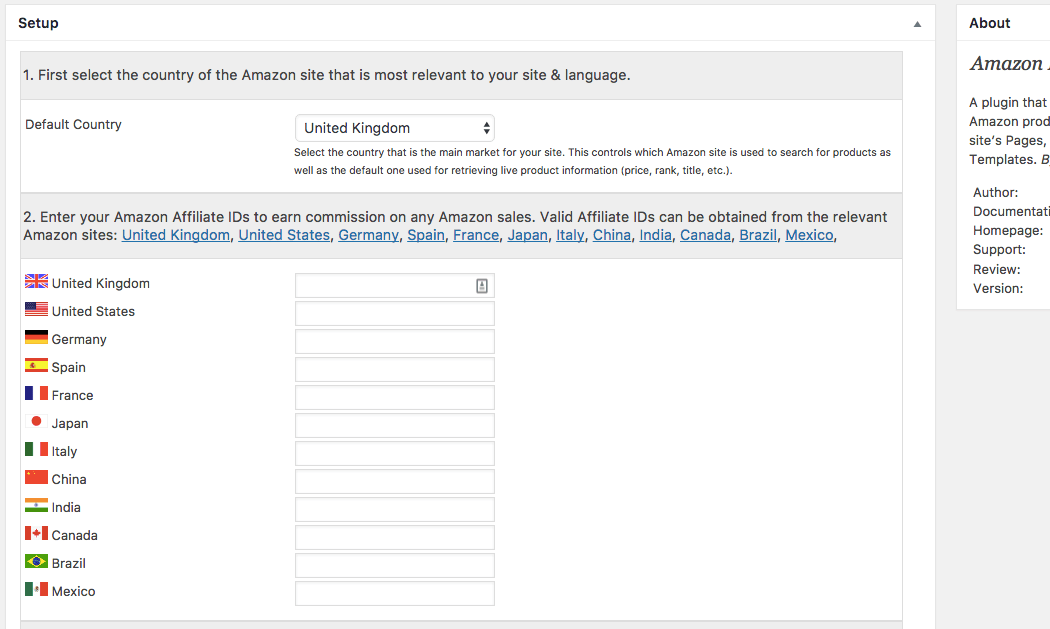Click the Mexico row label
Screen dimensions: 1050x629
point(74,591)
